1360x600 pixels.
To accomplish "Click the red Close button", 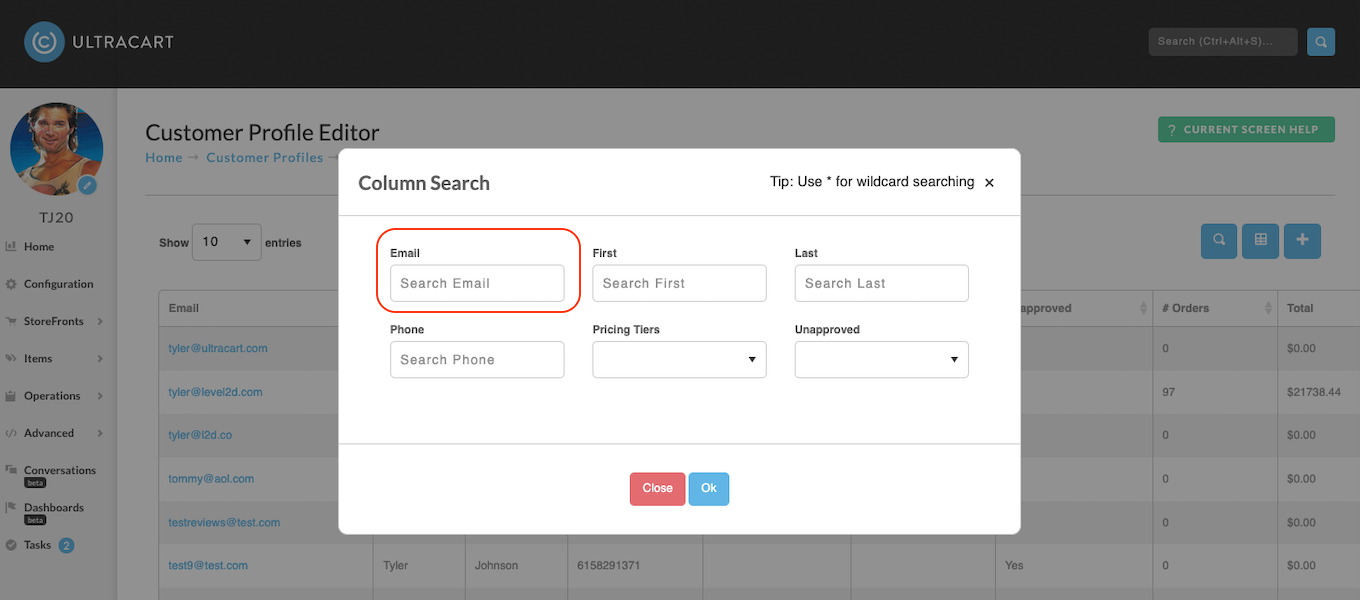I will pos(657,488).
